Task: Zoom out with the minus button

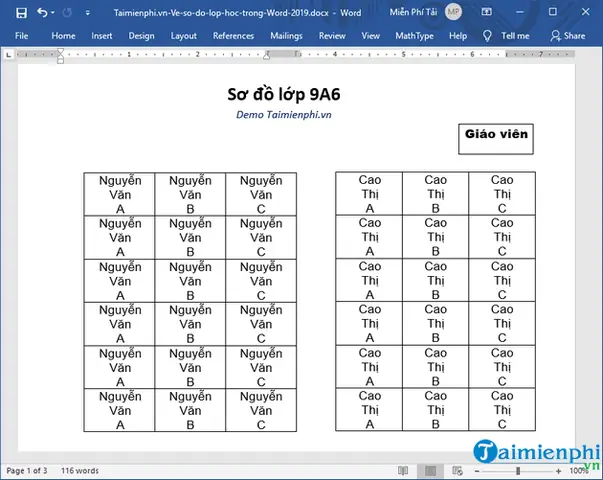Action: [x=477, y=471]
